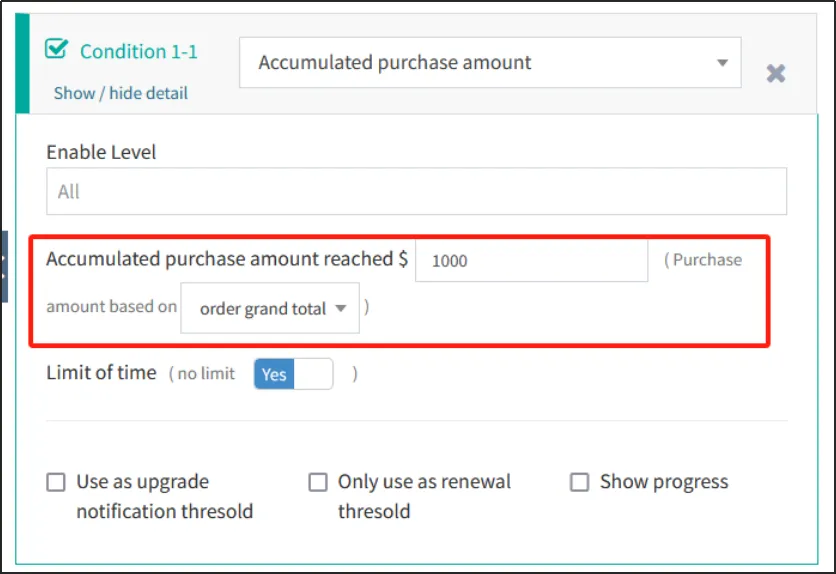Image resolution: width=836 pixels, height=574 pixels.
Task: Expand the 'order grand total' dropdown
Action: click(x=269, y=309)
